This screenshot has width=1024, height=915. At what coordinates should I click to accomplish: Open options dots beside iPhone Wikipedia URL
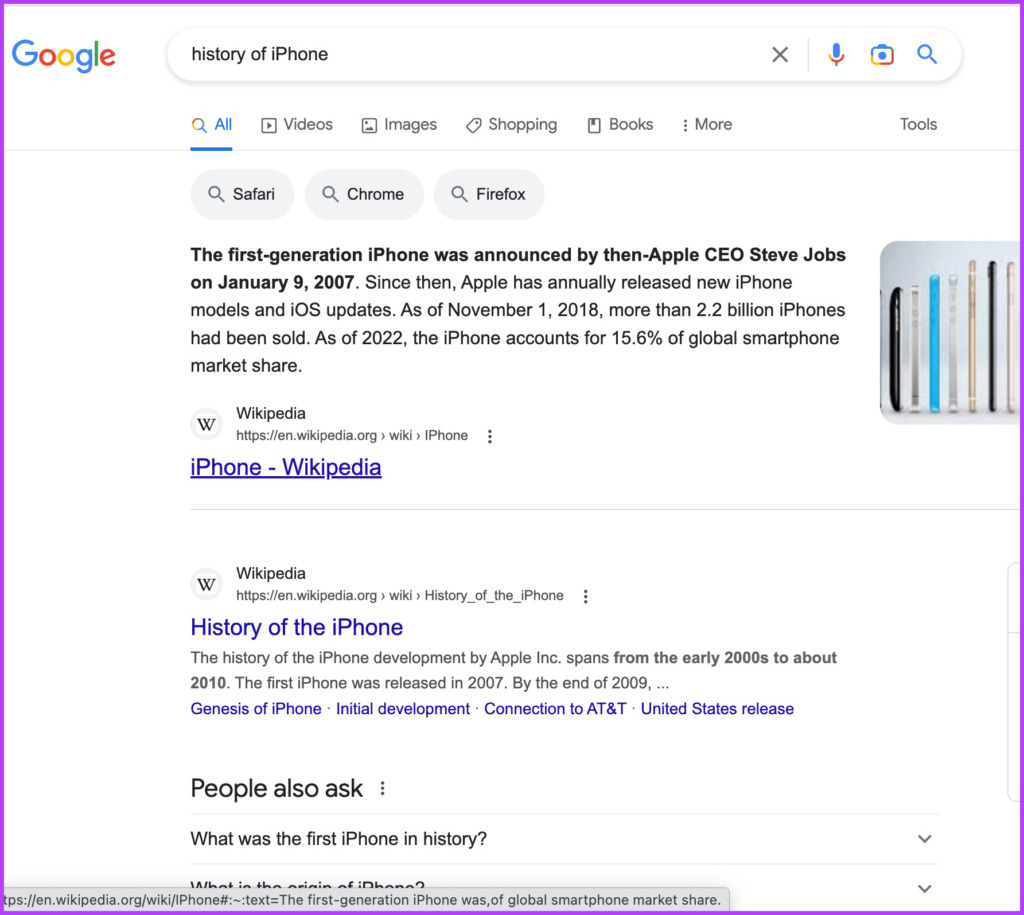(x=490, y=436)
